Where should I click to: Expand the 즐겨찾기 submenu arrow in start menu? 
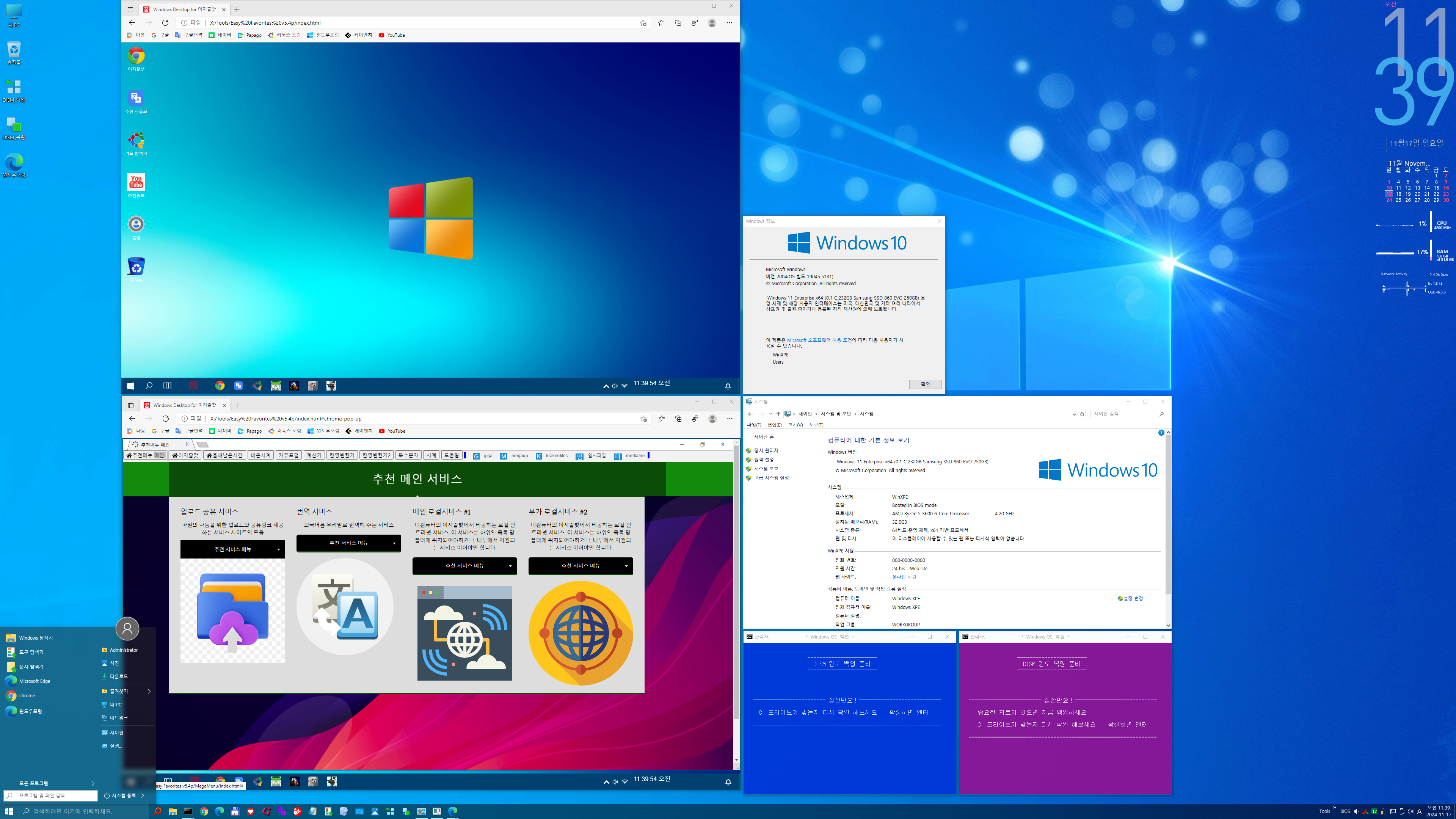[149, 691]
